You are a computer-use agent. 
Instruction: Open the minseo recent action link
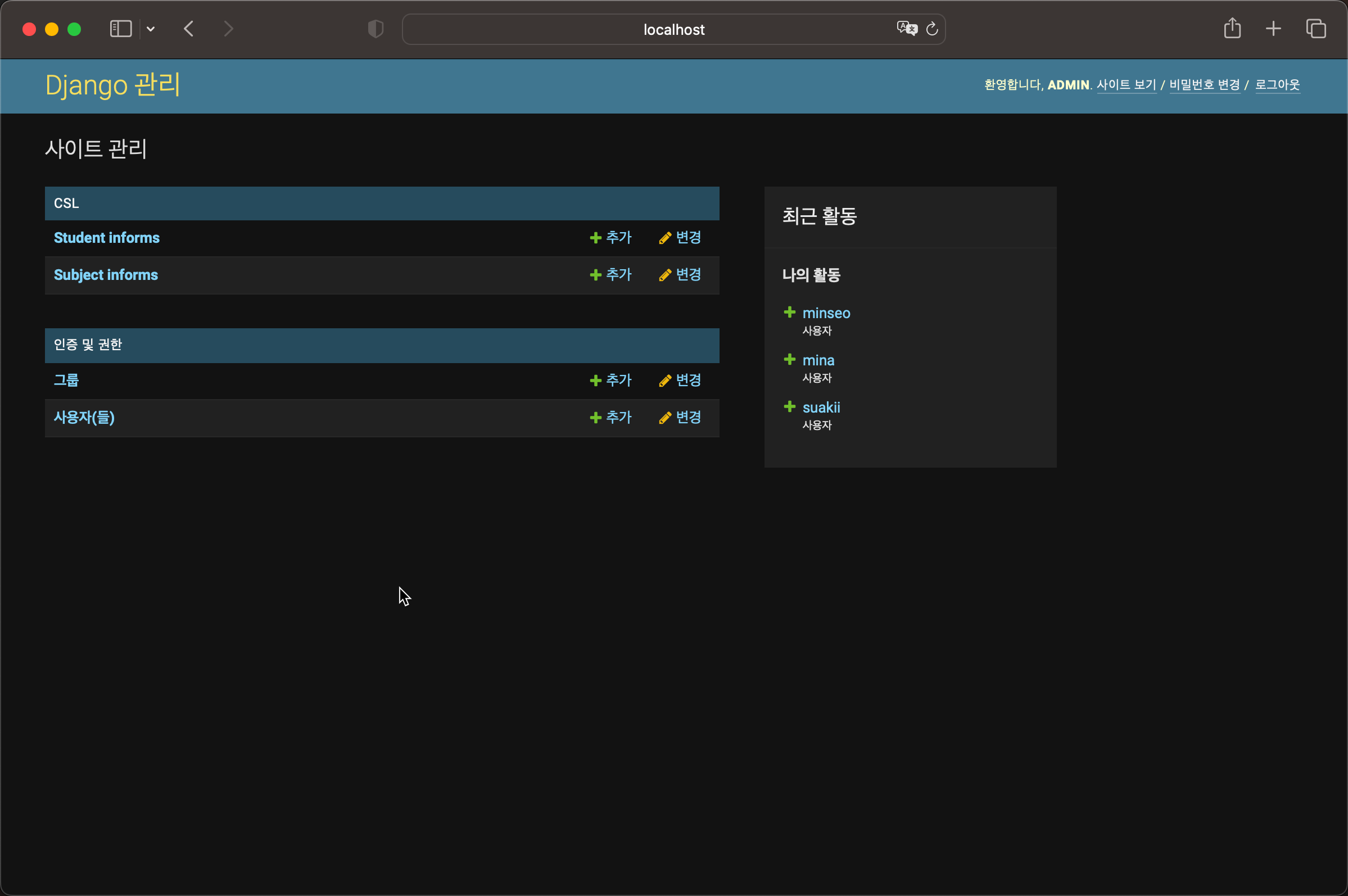click(826, 313)
